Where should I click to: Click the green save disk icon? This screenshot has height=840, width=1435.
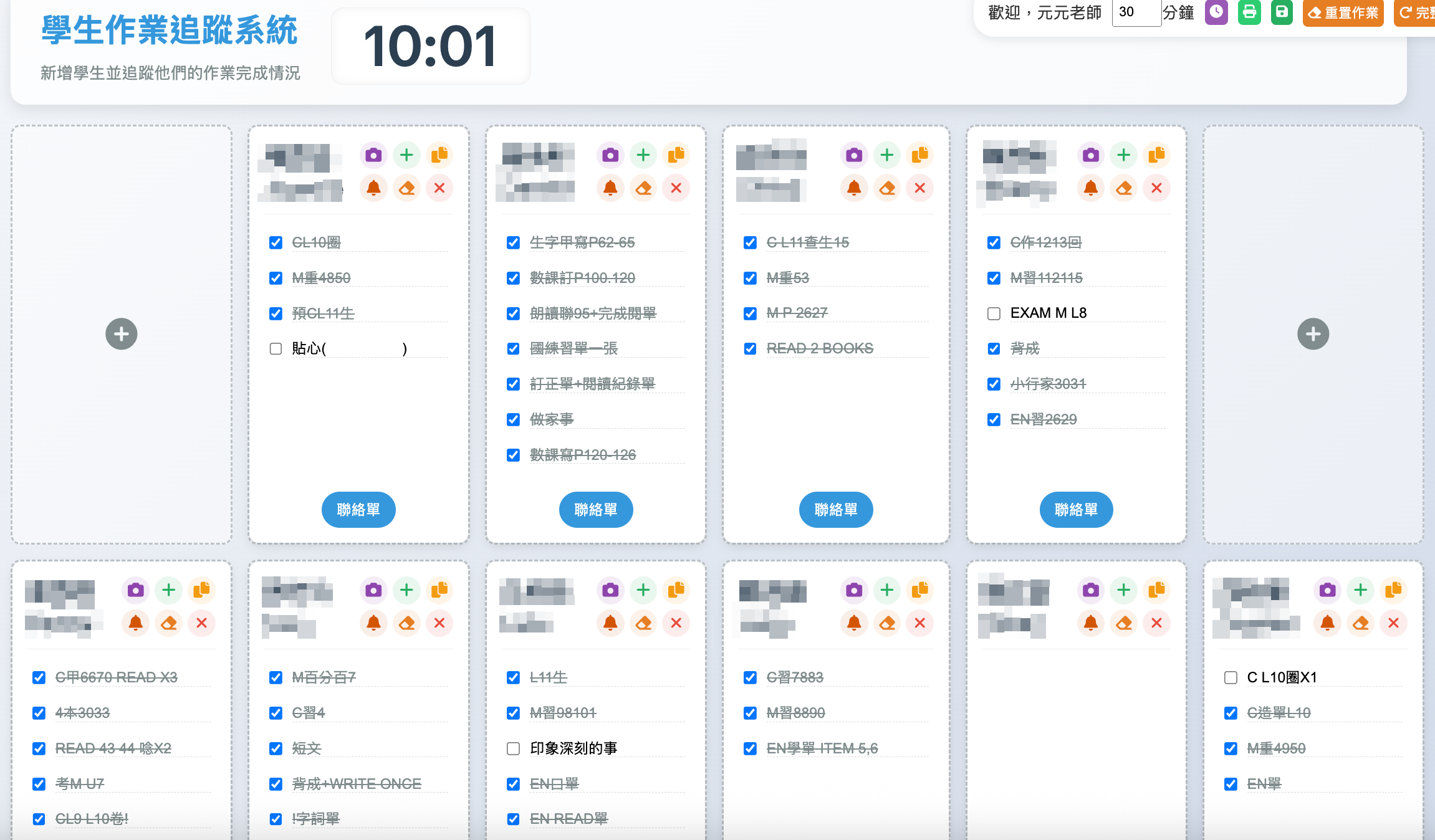[1282, 12]
